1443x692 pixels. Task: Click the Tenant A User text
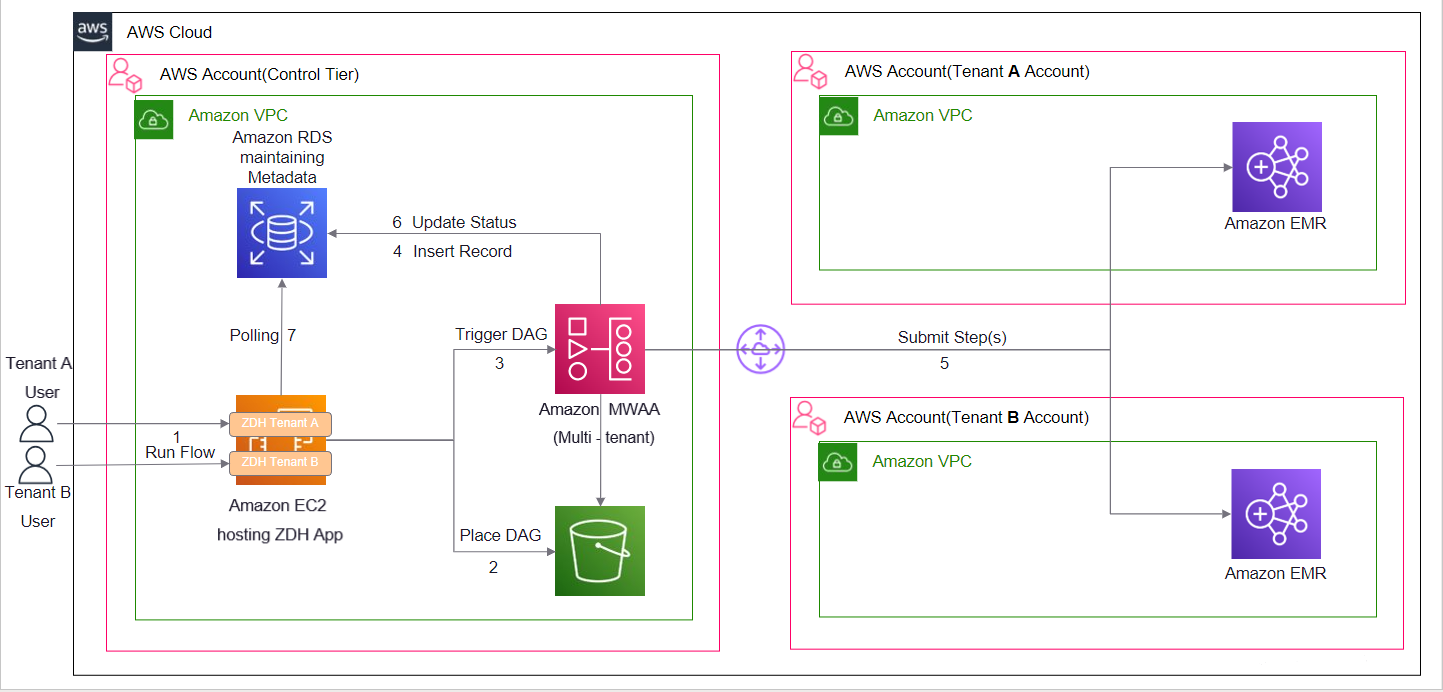[40, 377]
